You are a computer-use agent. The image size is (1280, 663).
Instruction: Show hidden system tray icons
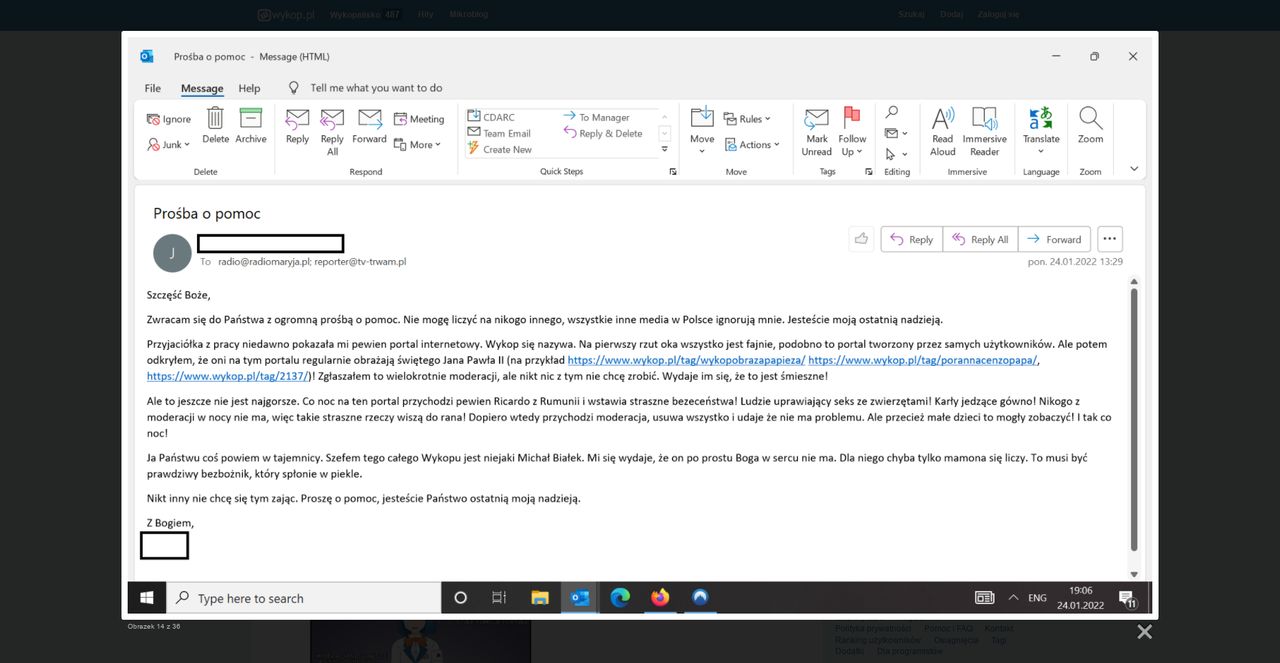pyautogui.click(x=1013, y=598)
